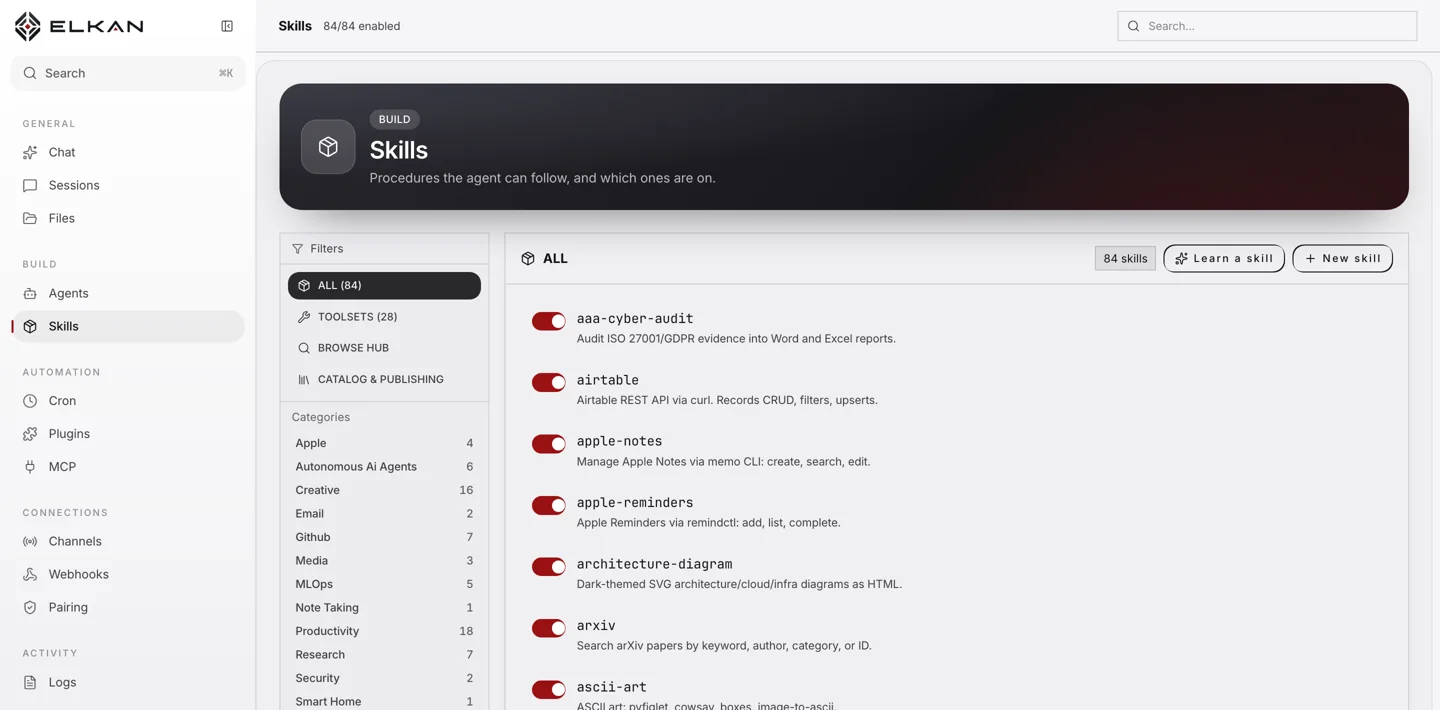Open the Plugins page
This screenshot has width=1440, height=710.
click(x=128, y=434)
